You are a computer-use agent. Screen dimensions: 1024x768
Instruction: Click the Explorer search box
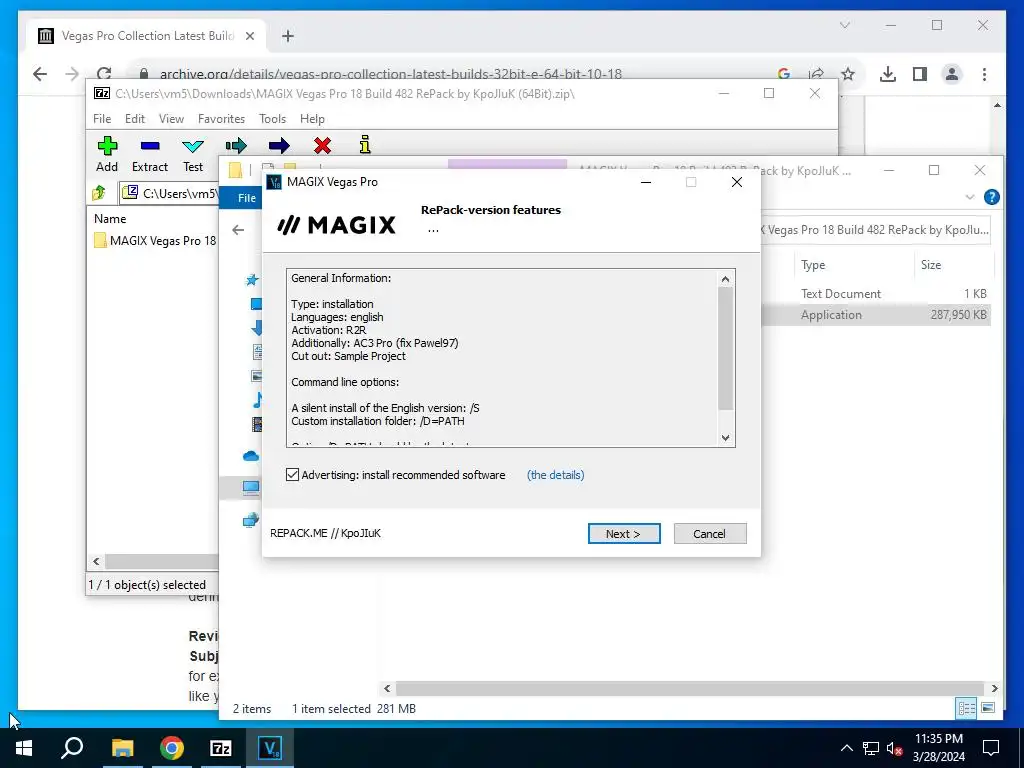point(876,230)
